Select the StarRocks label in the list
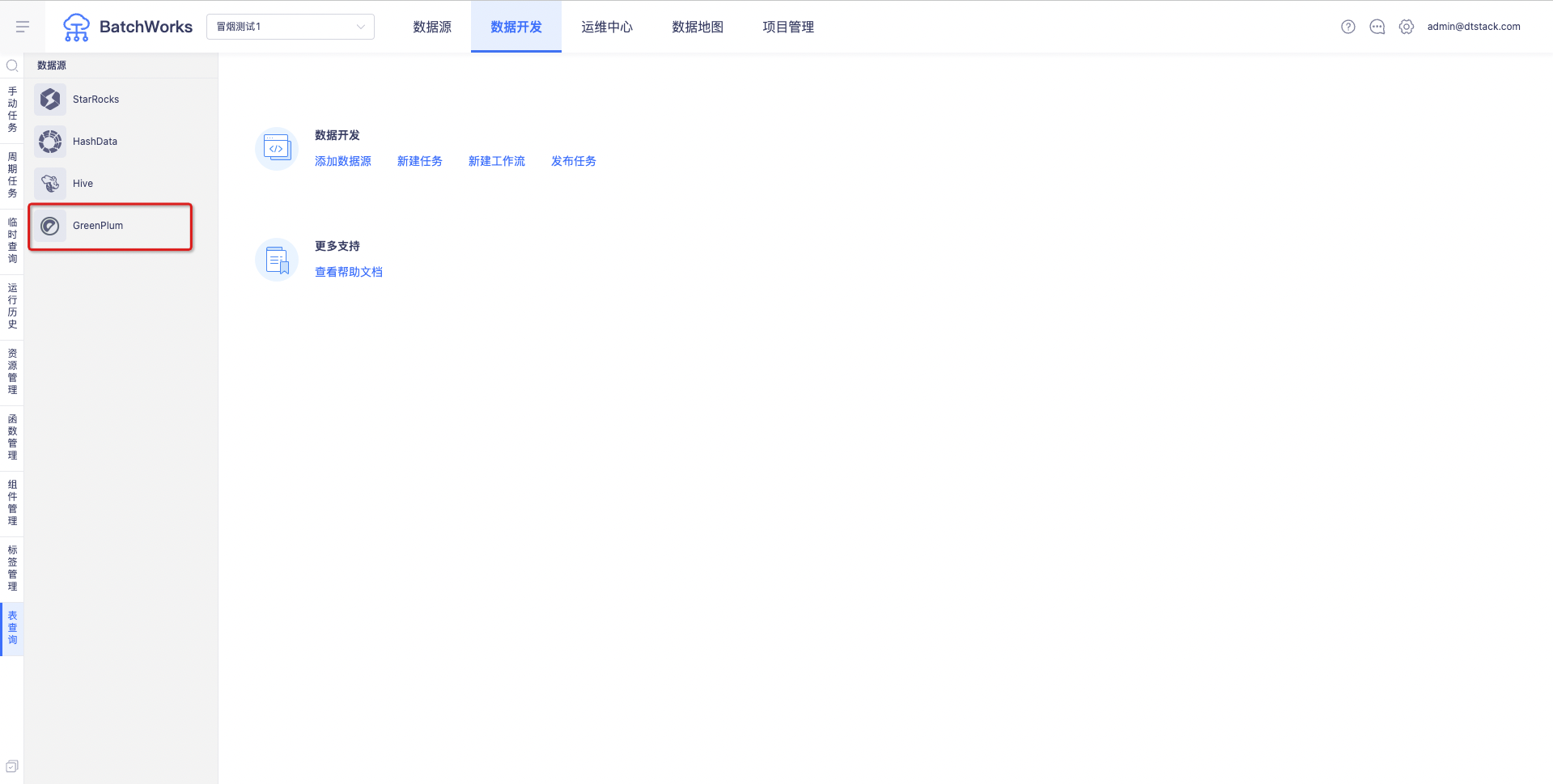This screenshot has width=1553, height=784. [95, 100]
